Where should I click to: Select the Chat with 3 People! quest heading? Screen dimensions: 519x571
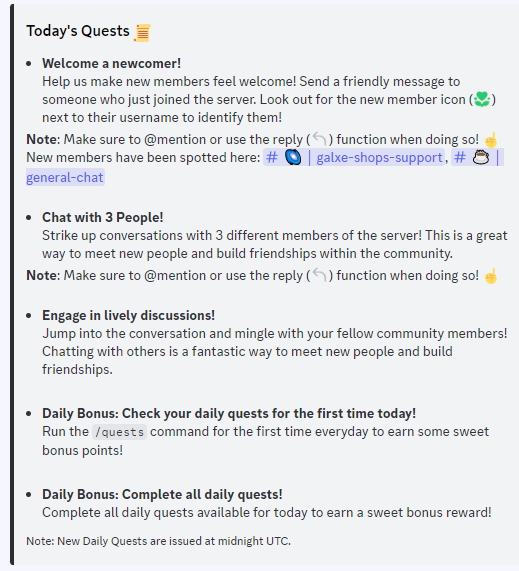103,217
